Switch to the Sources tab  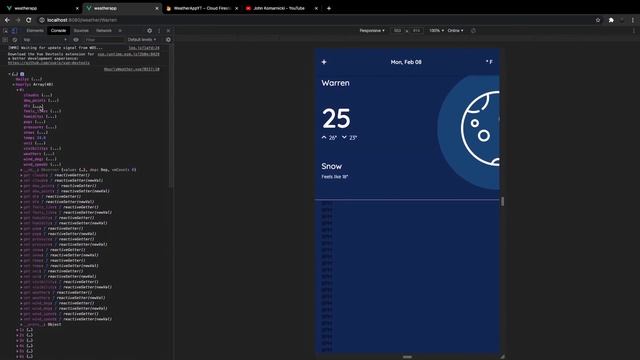click(81, 31)
